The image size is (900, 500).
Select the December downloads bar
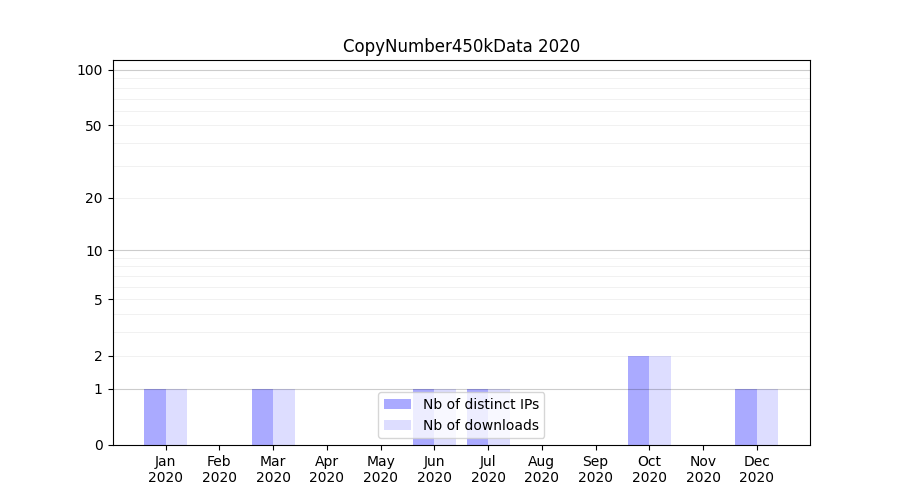coord(767,417)
